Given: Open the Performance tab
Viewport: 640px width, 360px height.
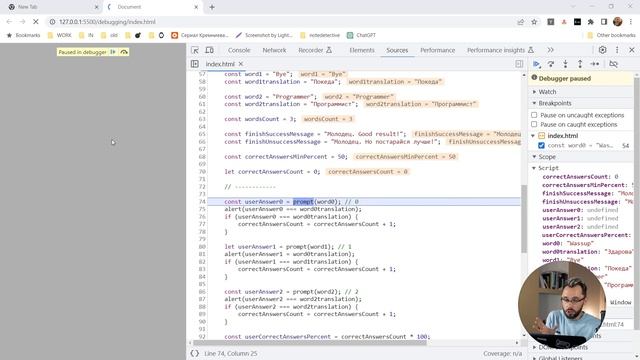Looking at the screenshot, I should pyautogui.click(x=438, y=50).
